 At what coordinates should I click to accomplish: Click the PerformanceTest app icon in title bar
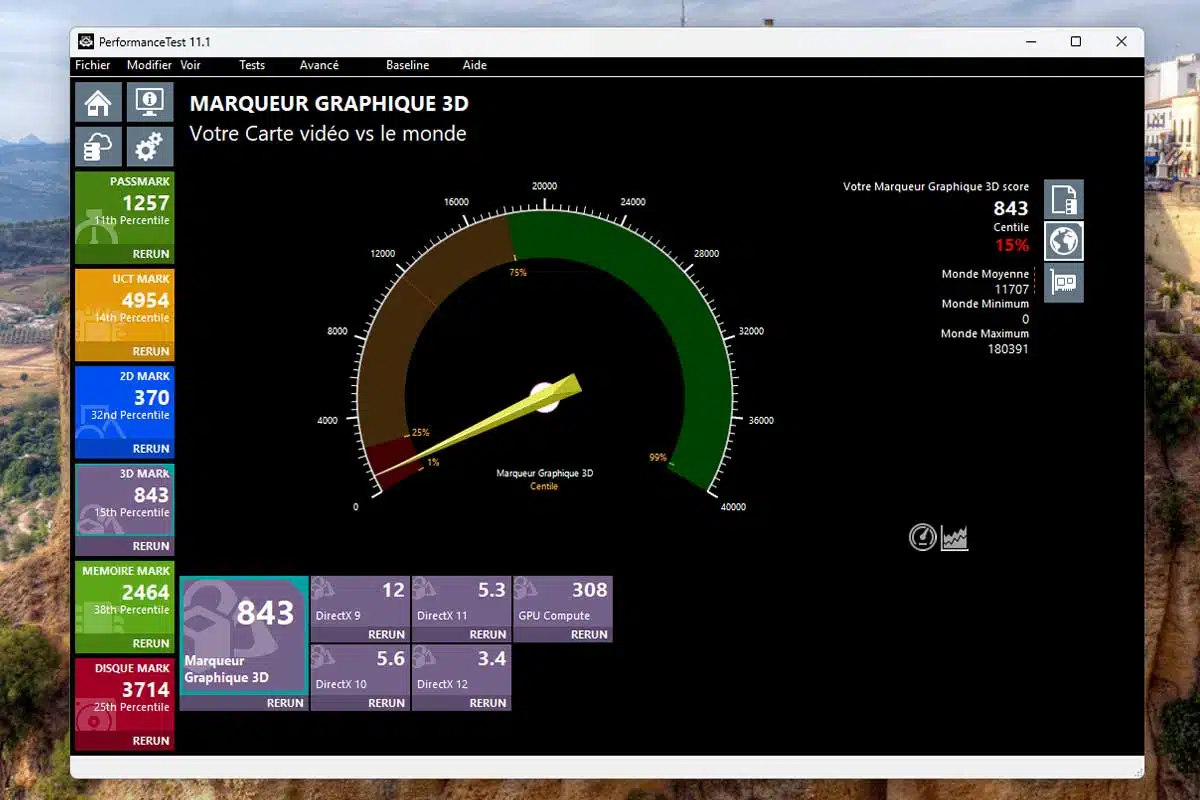(x=85, y=41)
